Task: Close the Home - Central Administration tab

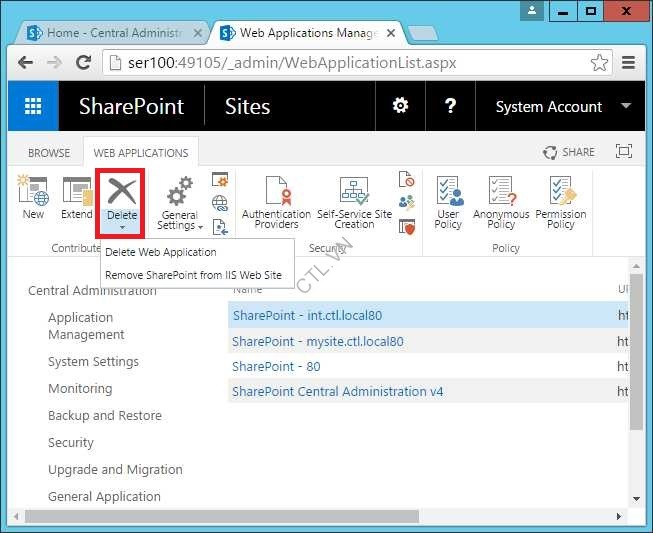Action: pyautogui.click(x=198, y=33)
